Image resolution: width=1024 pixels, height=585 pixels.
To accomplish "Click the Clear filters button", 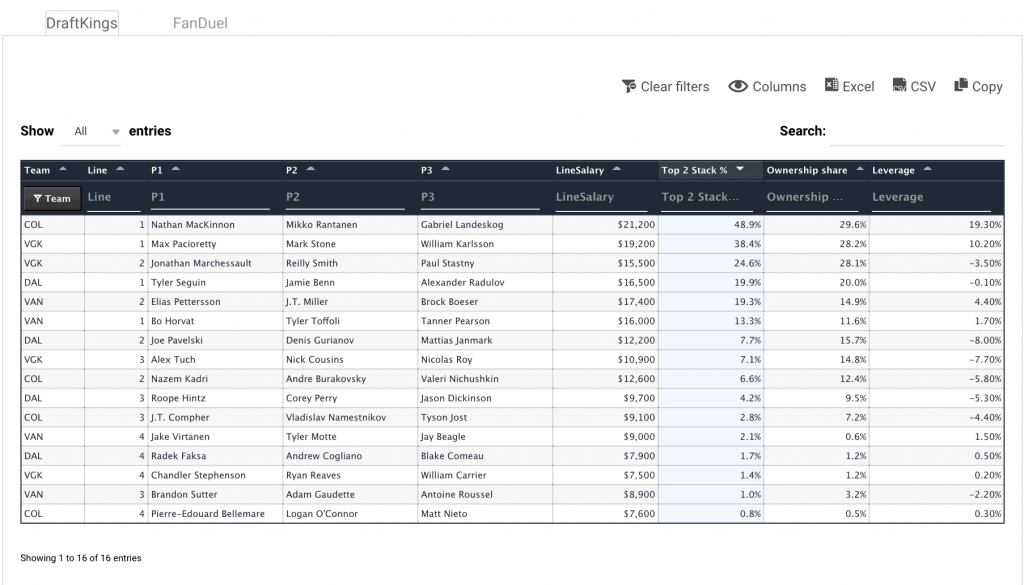I will click(665, 86).
